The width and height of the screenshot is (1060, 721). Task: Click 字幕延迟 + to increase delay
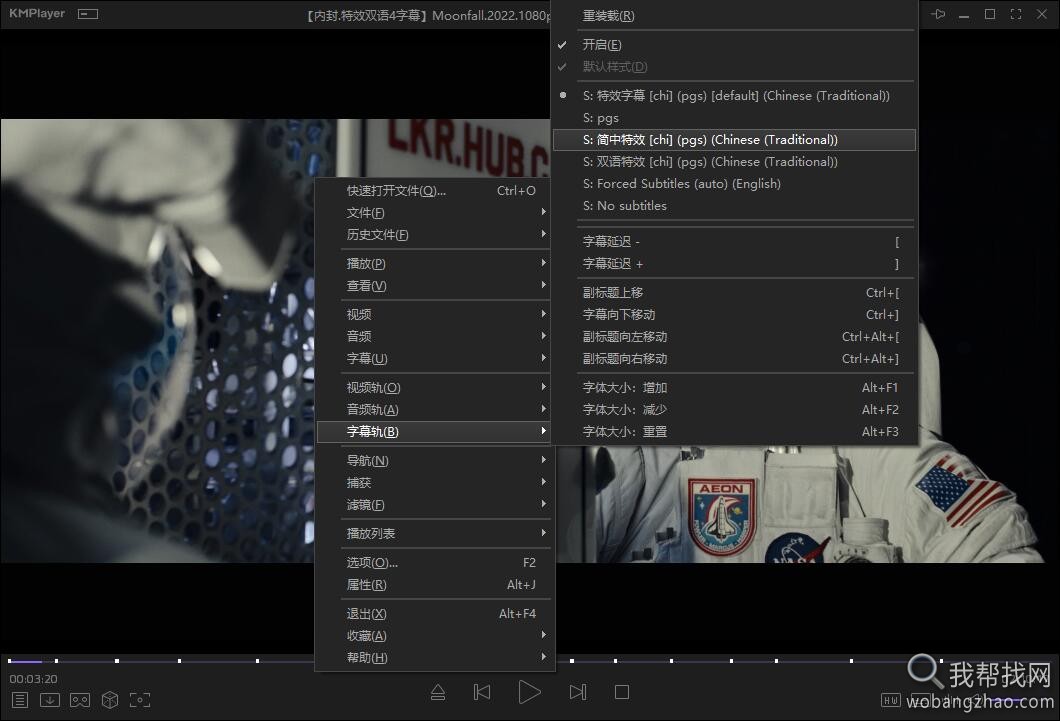734,264
